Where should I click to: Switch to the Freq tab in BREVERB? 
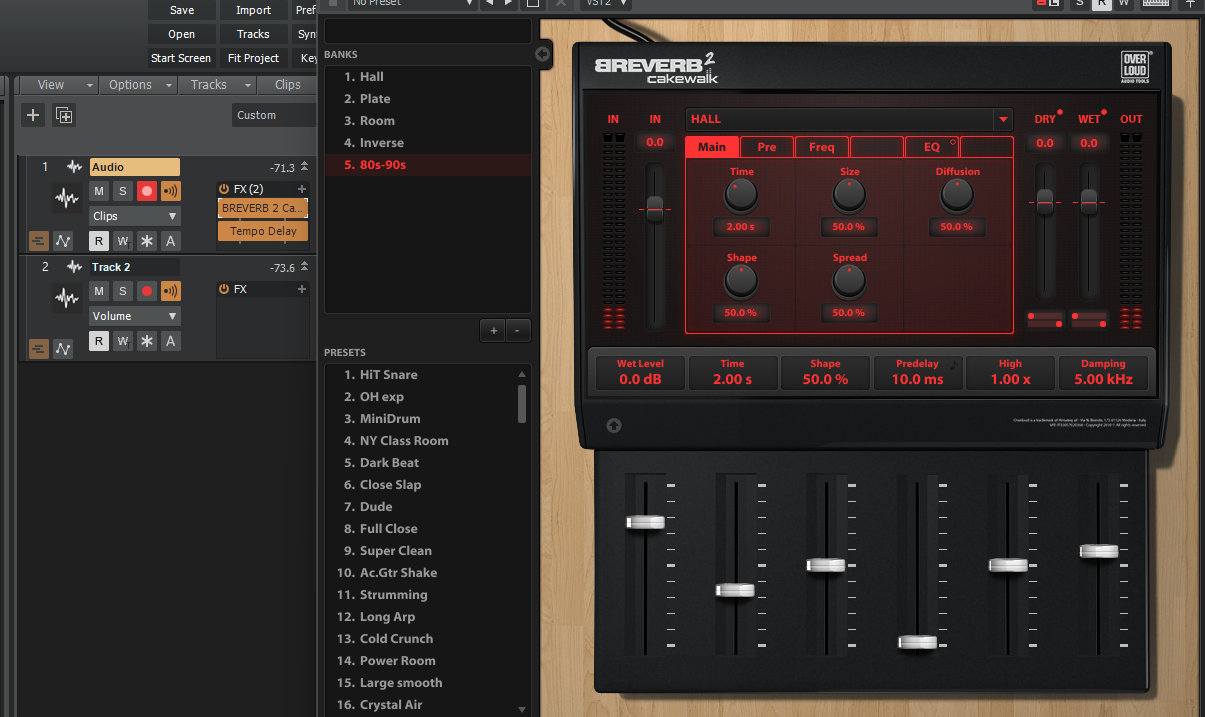coord(822,147)
